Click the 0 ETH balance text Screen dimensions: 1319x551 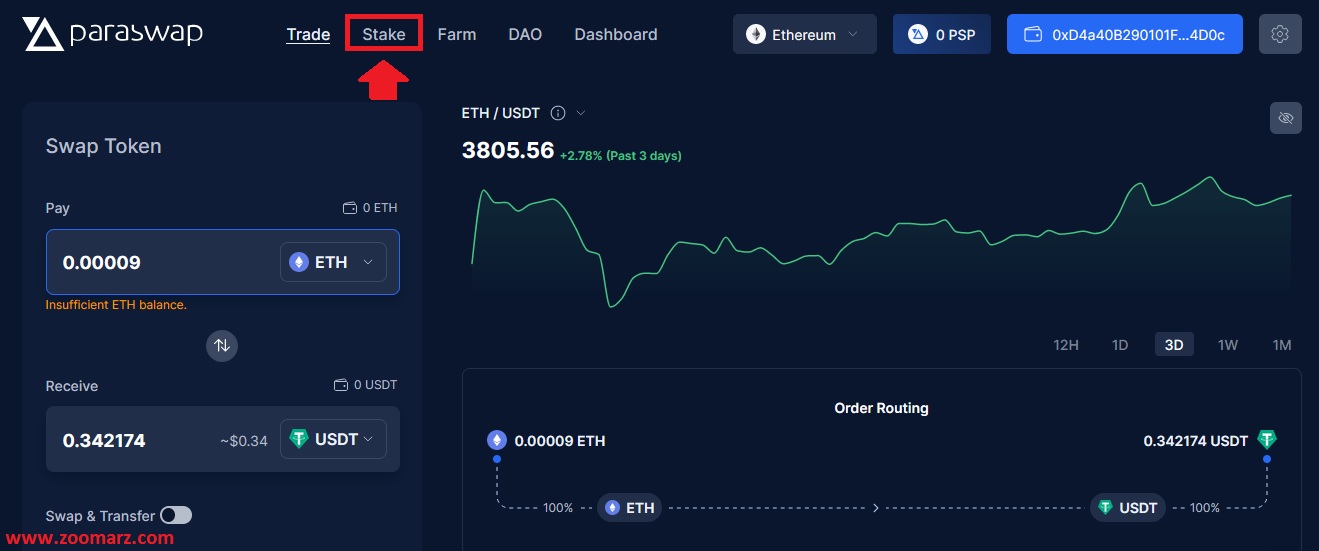(380, 208)
